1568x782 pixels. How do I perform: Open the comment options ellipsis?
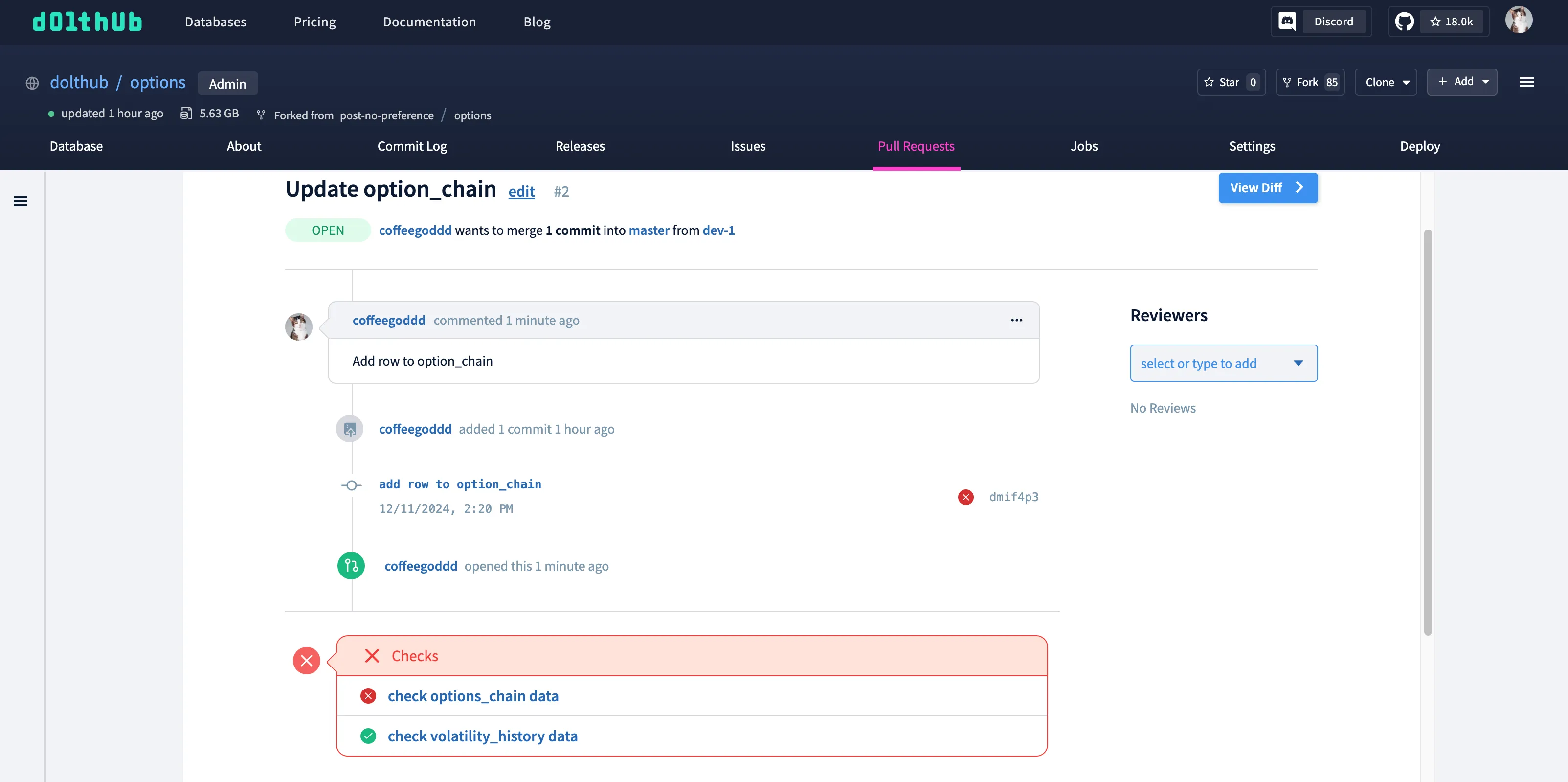pyautogui.click(x=1016, y=320)
